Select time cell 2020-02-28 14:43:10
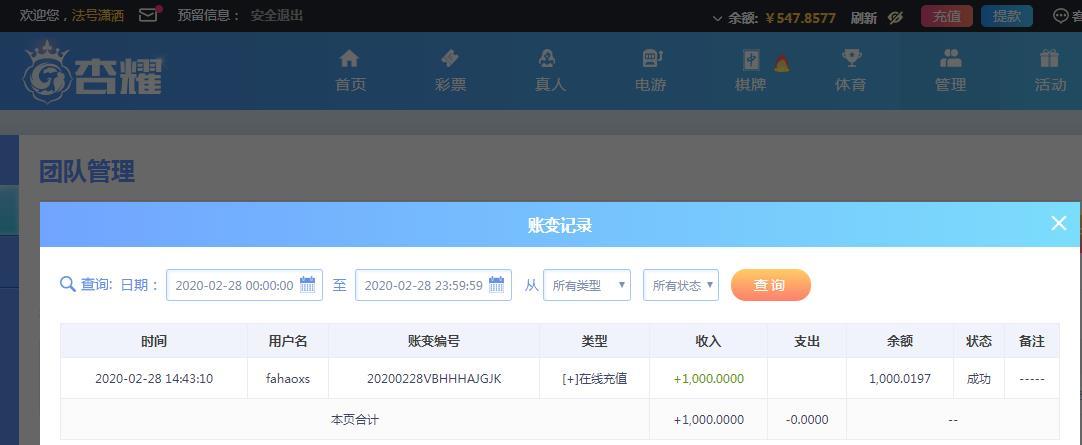Screen dimensions: 1082x445 point(154,379)
